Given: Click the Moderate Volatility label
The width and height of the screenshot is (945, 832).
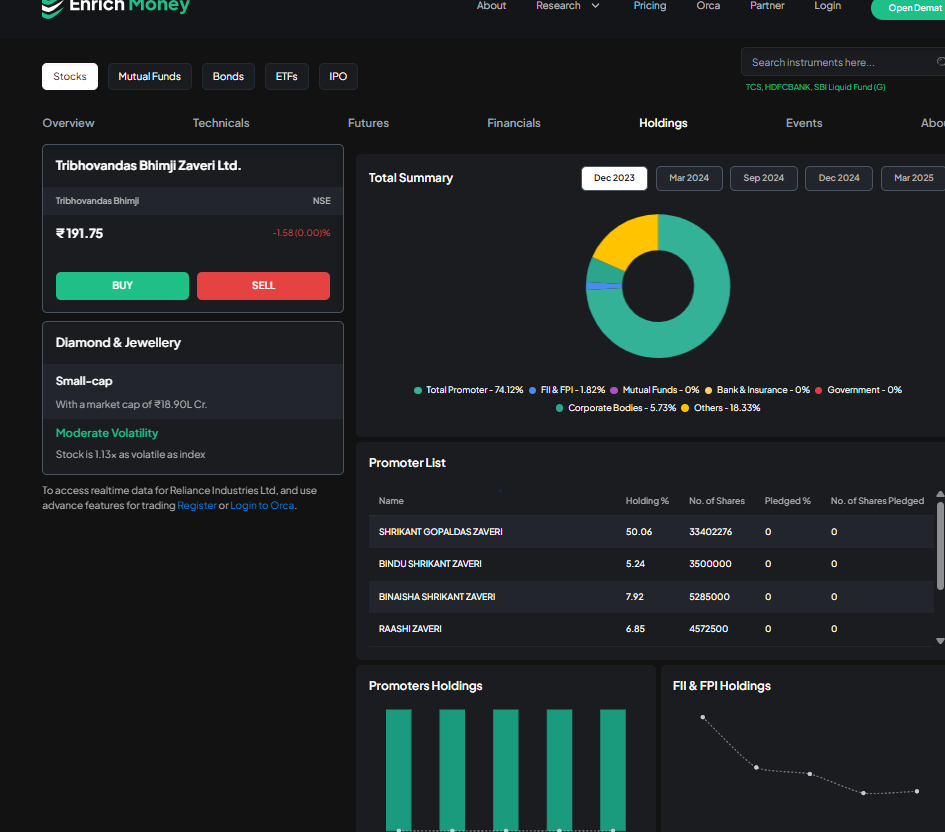Looking at the screenshot, I should pyautogui.click(x=107, y=433).
